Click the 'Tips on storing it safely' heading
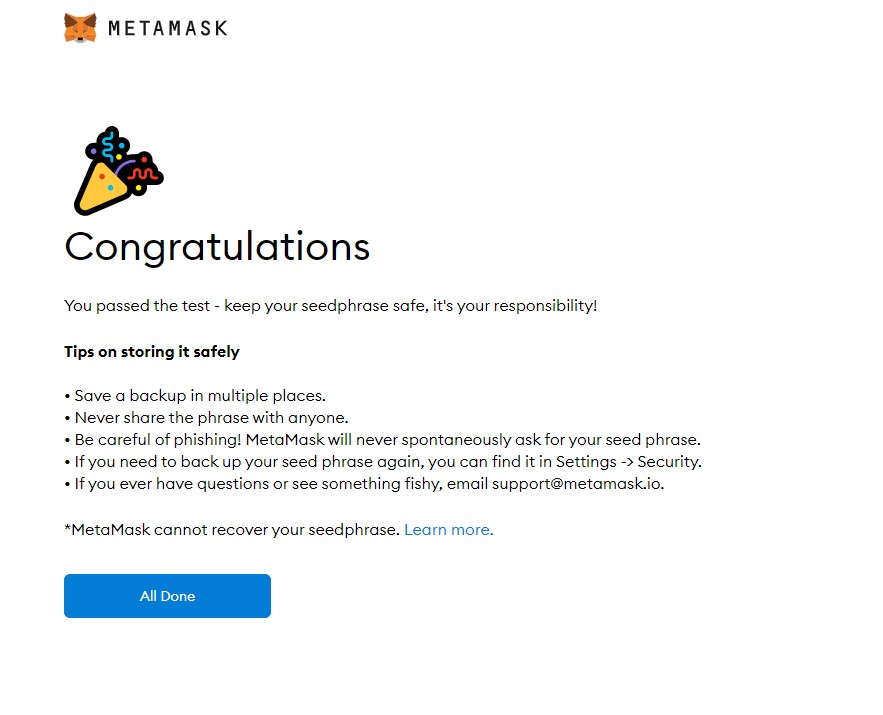Image resolution: width=883 pixels, height=715 pixels. 152,352
